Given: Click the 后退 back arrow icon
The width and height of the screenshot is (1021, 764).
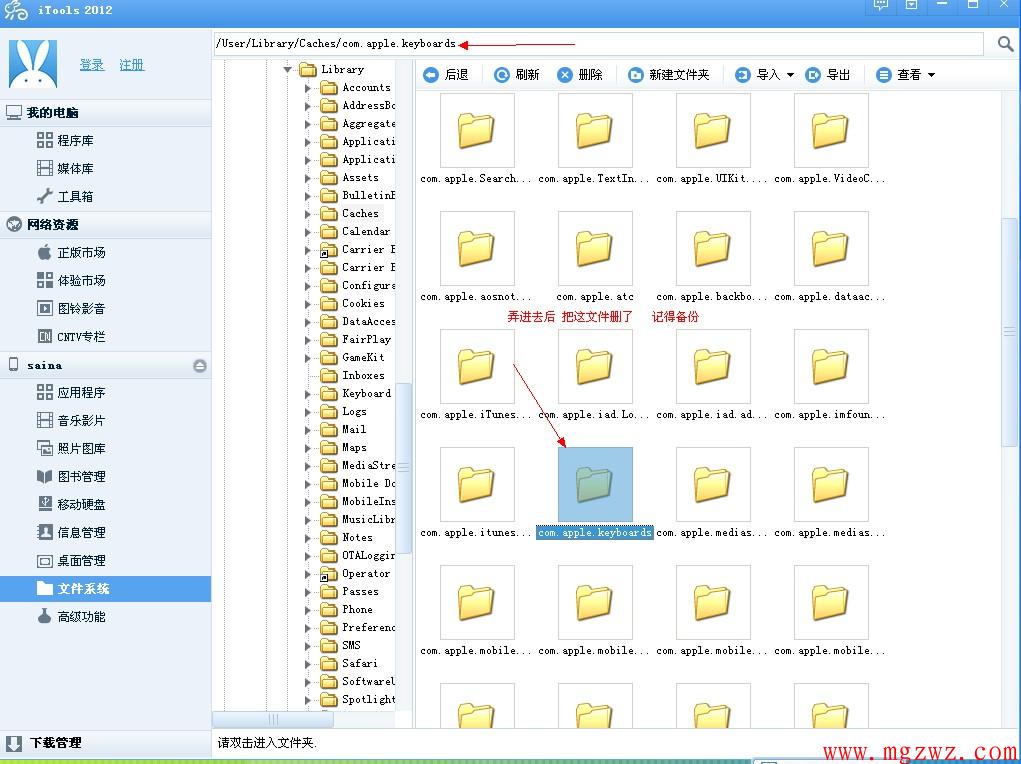Looking at the screenshot, I should click(x=430, y=75).
